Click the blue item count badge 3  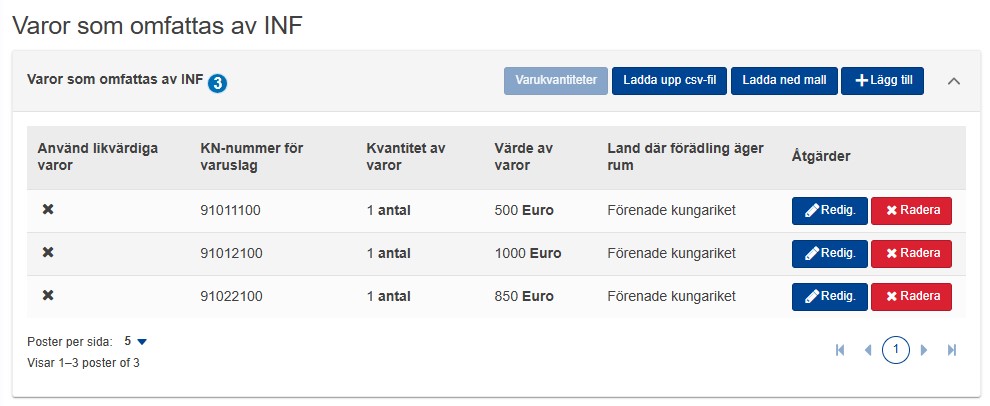[x=217, y=83]
